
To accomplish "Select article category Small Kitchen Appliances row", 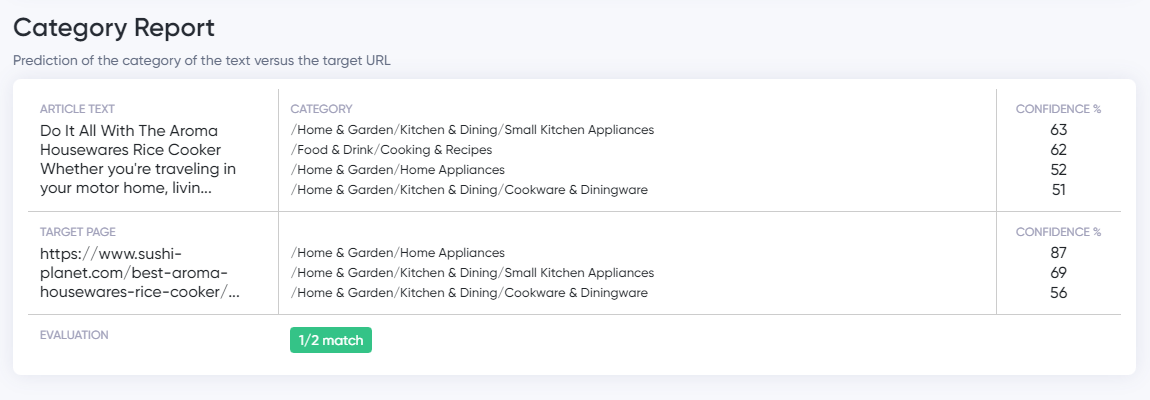I will click(472, 130).
